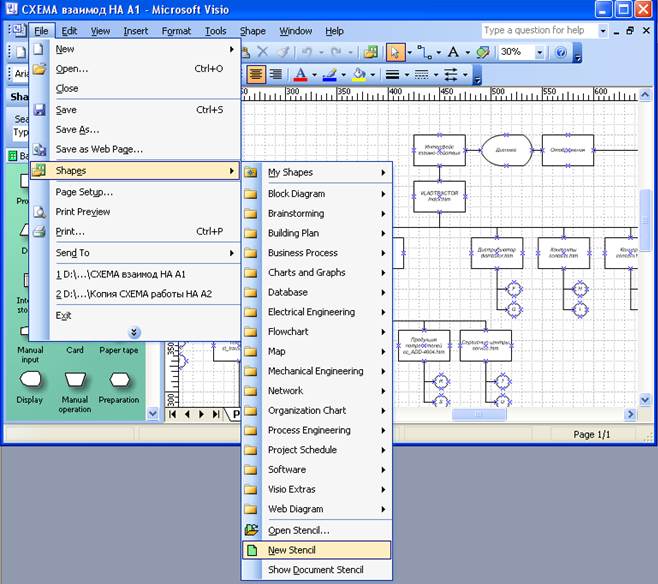Choose Organization Chart submenu entry

316,410
